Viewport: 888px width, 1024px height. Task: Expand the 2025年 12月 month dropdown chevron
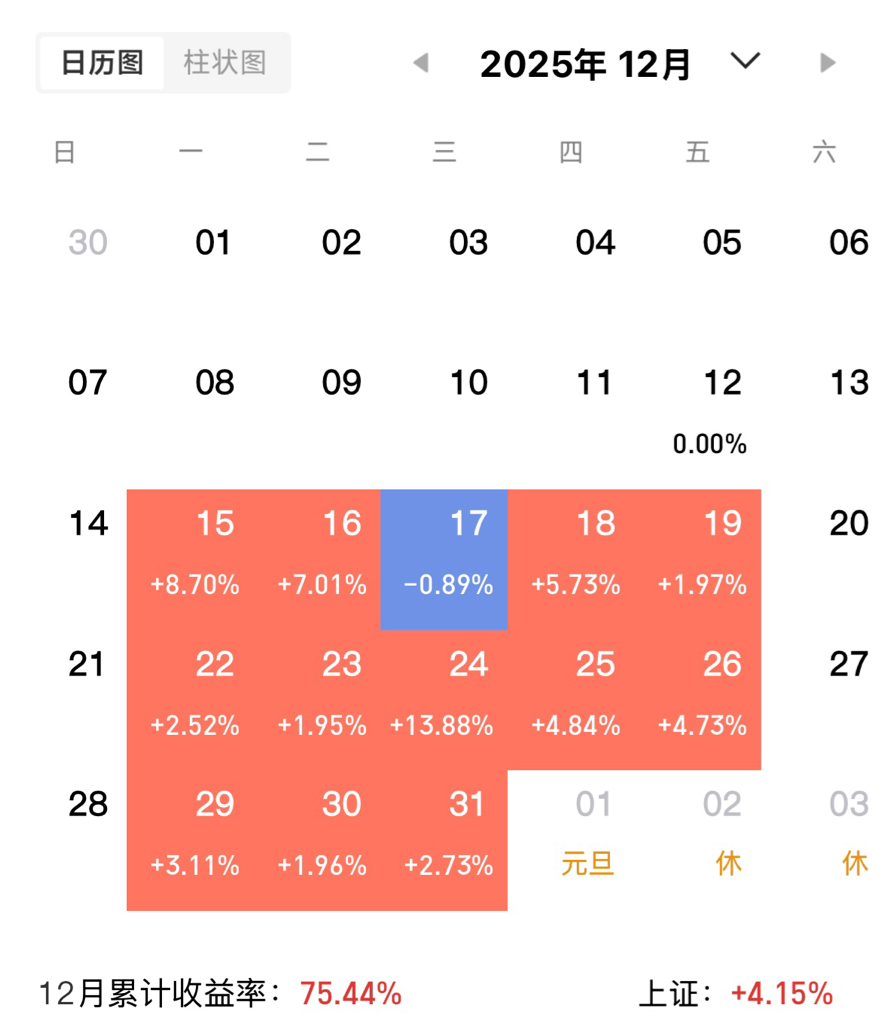pyautogui.click(x=745, y=62)
